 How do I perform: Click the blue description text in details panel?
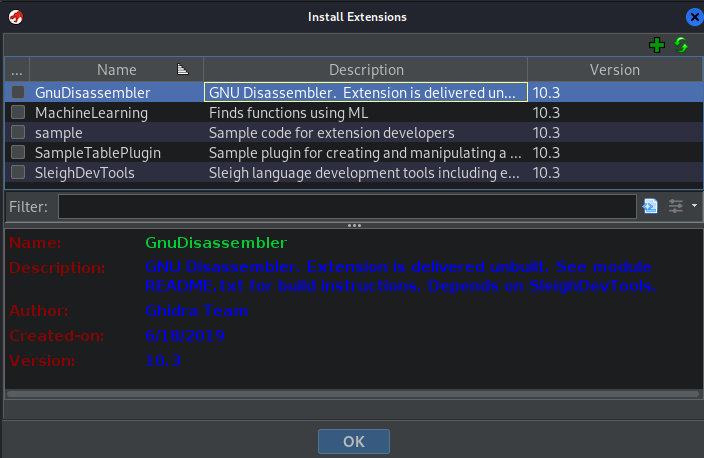(x=400, y=276)
